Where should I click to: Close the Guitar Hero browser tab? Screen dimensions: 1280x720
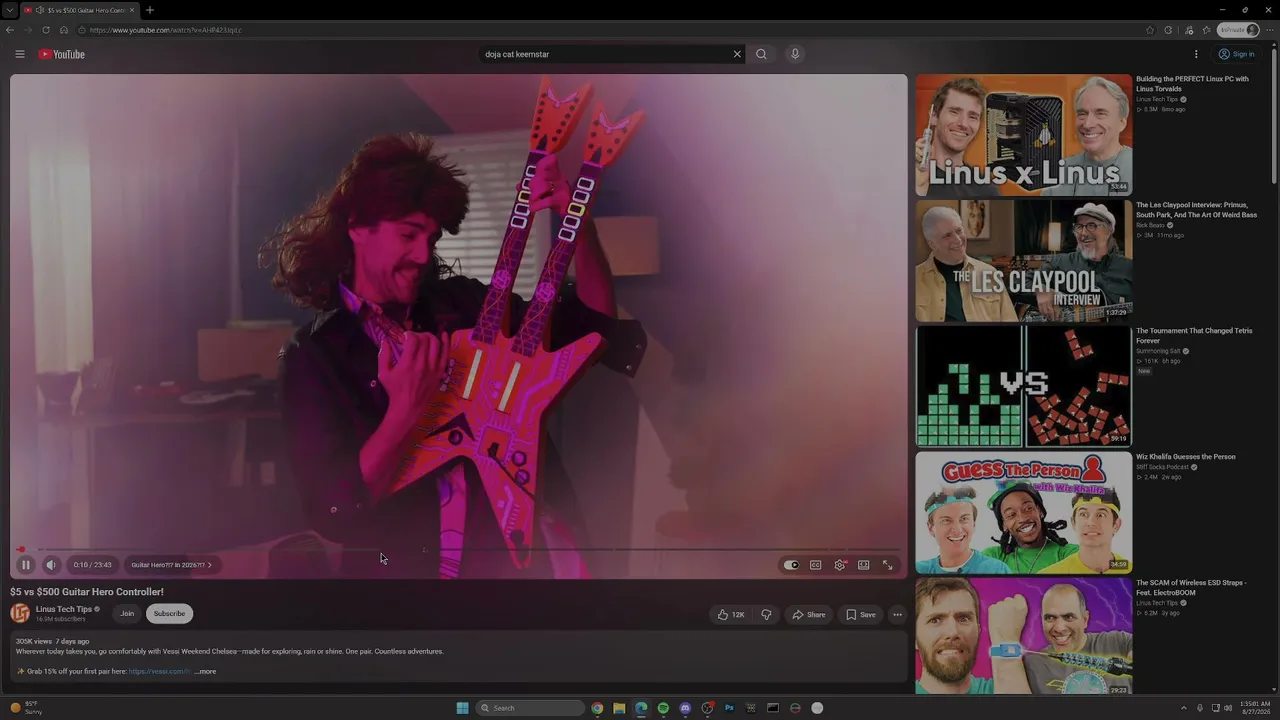pyautogui.click(x=132, y=10)
